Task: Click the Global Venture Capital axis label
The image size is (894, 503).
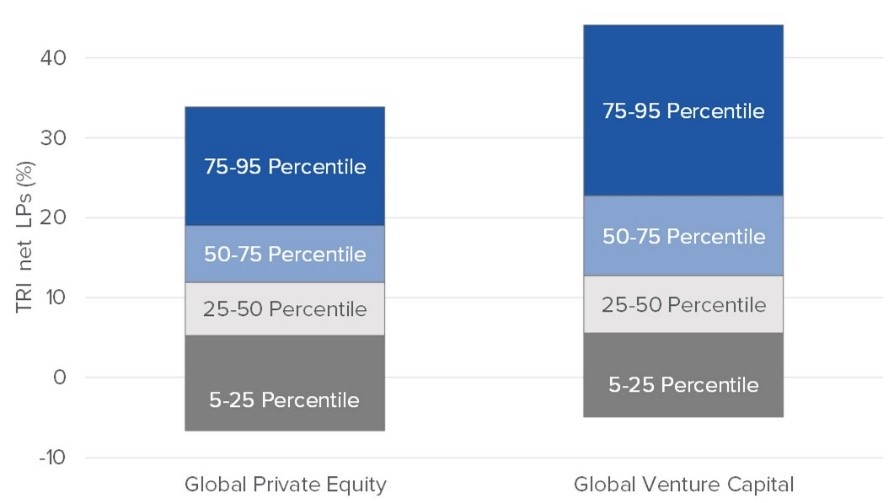Action: click(x=683, y=485)
